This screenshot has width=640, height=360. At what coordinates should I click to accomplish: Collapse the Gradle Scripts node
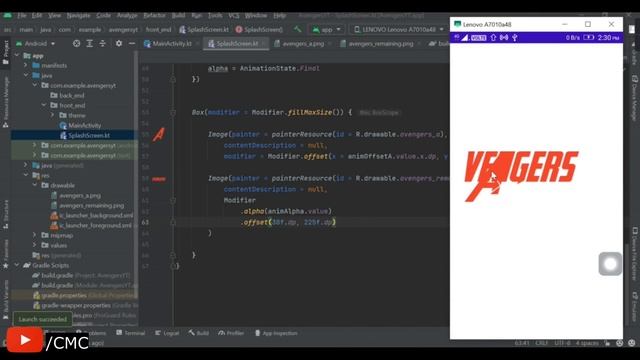pyautogui.click(x=17, y=265)
